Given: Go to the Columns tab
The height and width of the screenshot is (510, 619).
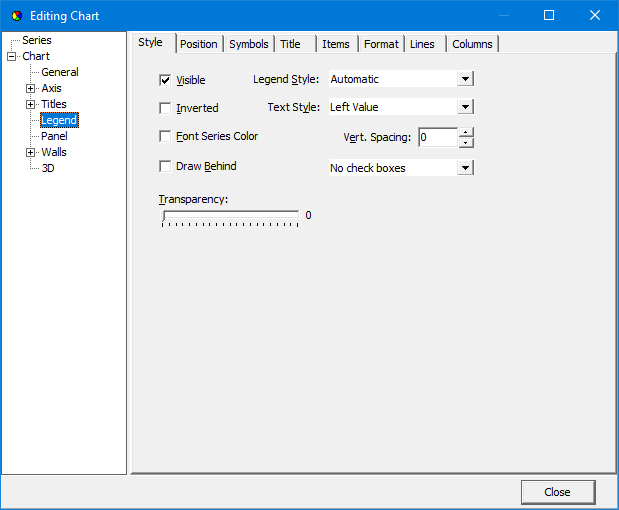Looking at the screenshot, I should pyautogui.click(x=472, y=44).
